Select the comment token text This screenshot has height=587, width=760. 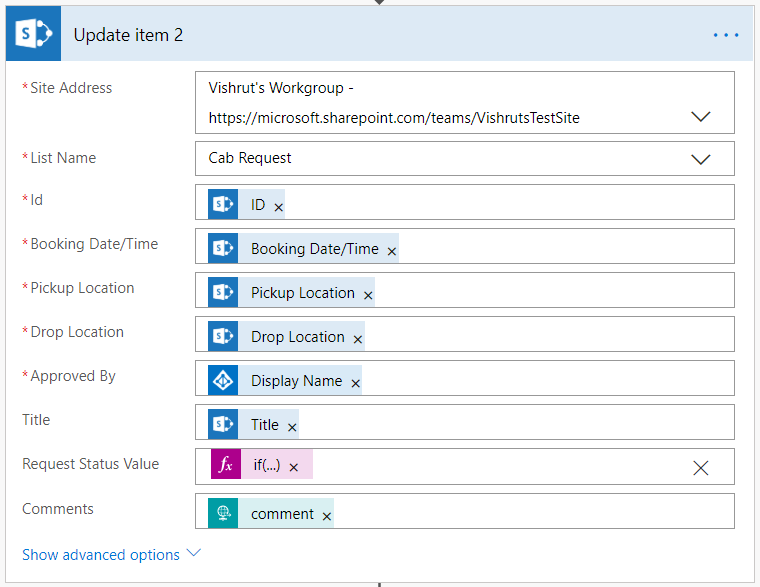coord(282,514)
